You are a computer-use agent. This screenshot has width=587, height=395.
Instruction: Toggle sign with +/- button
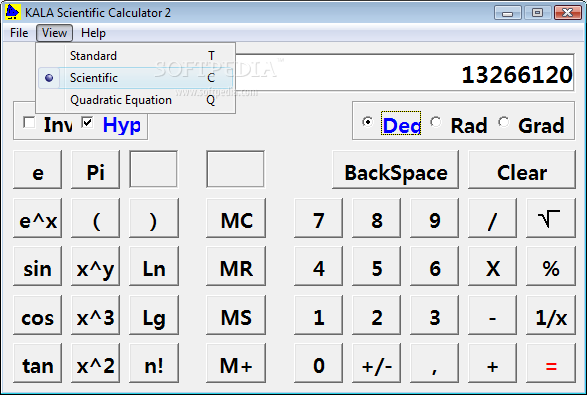point(376,363)
